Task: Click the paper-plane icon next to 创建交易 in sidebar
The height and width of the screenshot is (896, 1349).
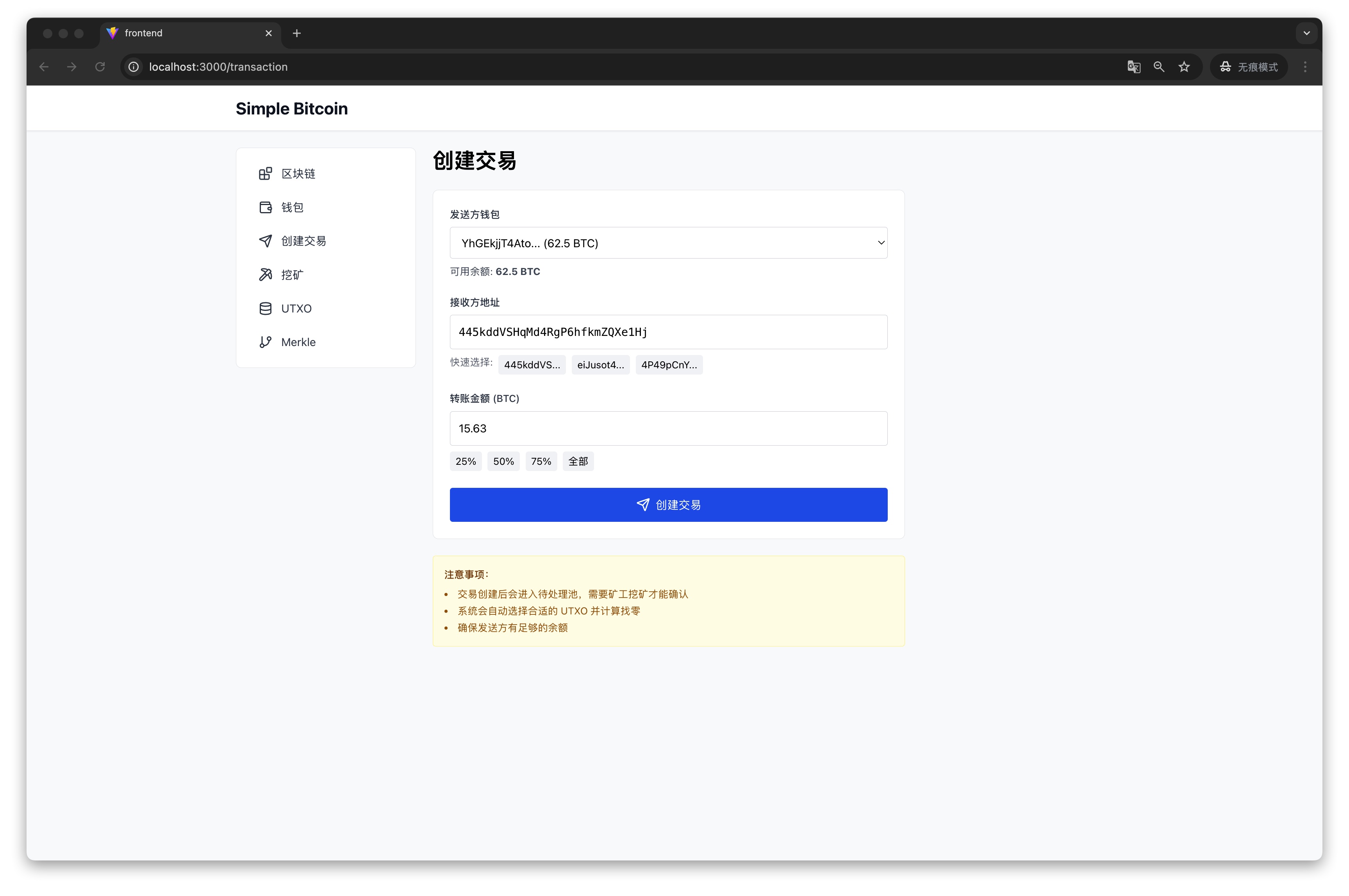Action: [265, 241]
